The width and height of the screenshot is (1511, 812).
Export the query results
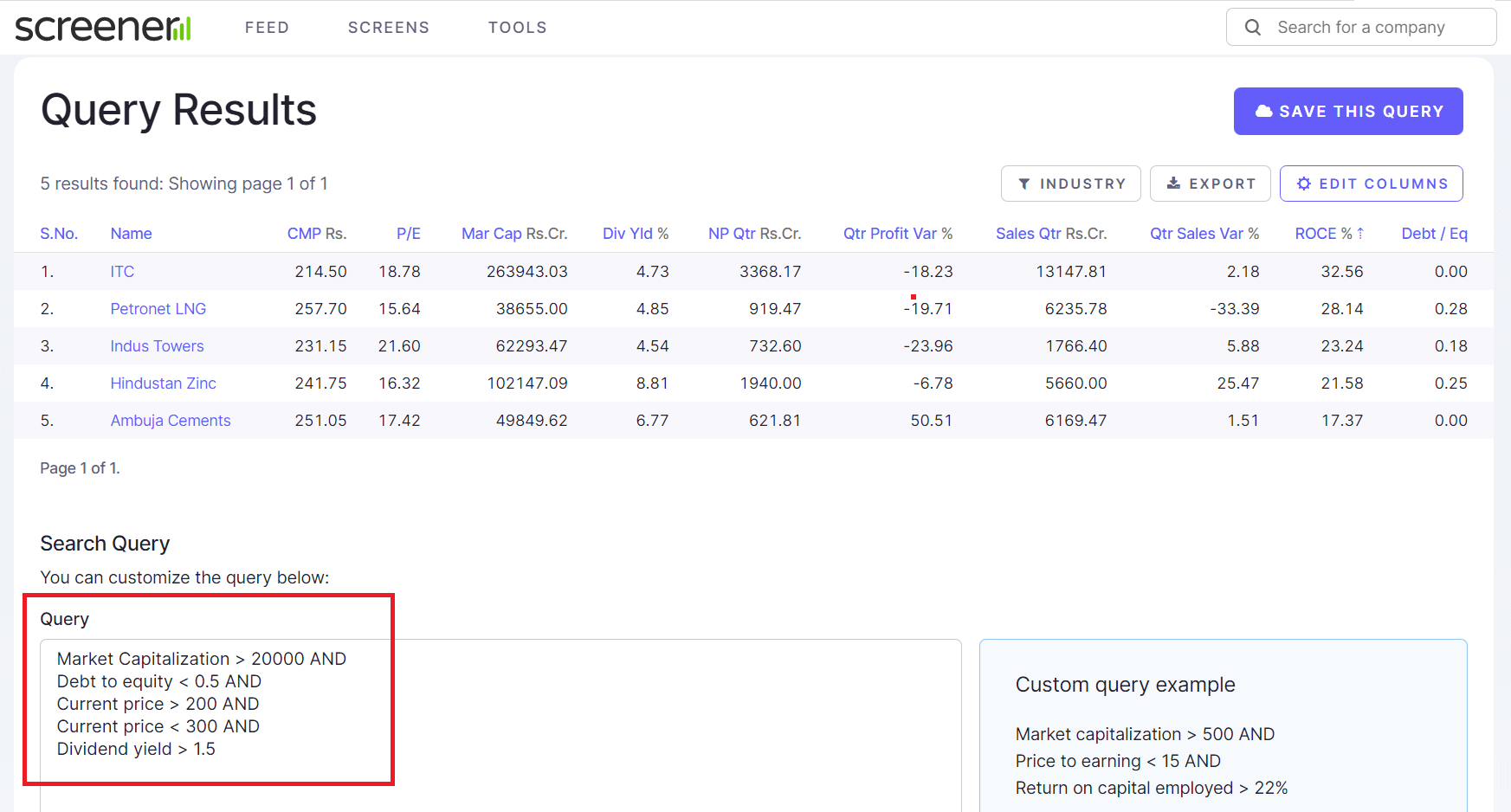coord(1211,184)
